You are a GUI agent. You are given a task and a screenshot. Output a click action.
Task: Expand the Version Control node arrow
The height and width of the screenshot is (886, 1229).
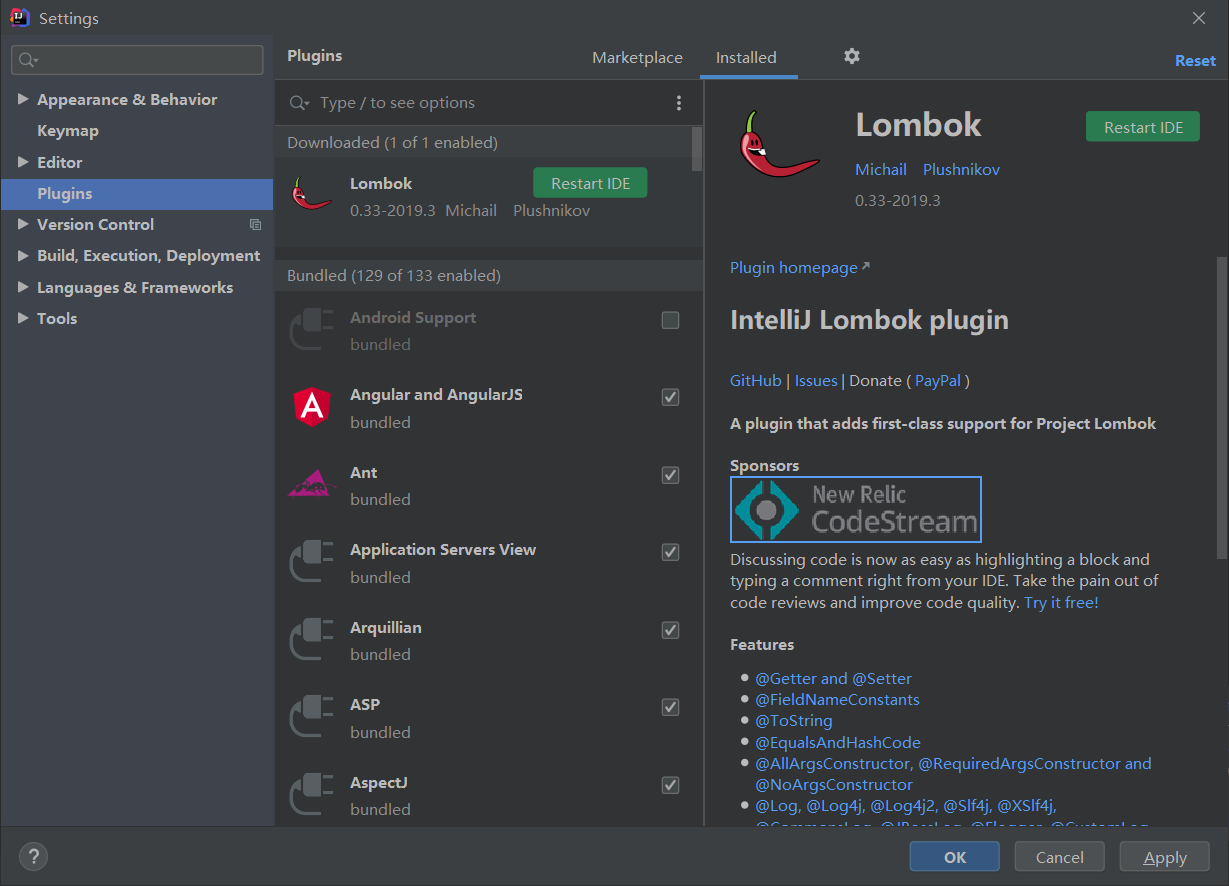click(23, 225)
